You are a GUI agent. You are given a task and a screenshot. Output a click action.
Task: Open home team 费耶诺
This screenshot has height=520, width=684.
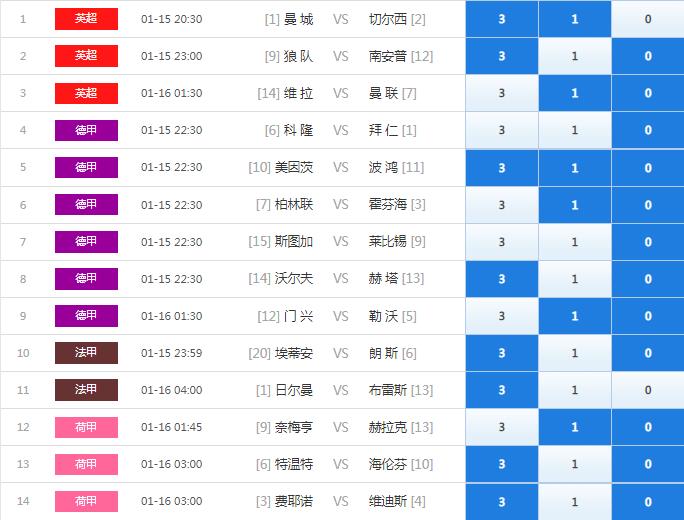(x=294, y=501)
